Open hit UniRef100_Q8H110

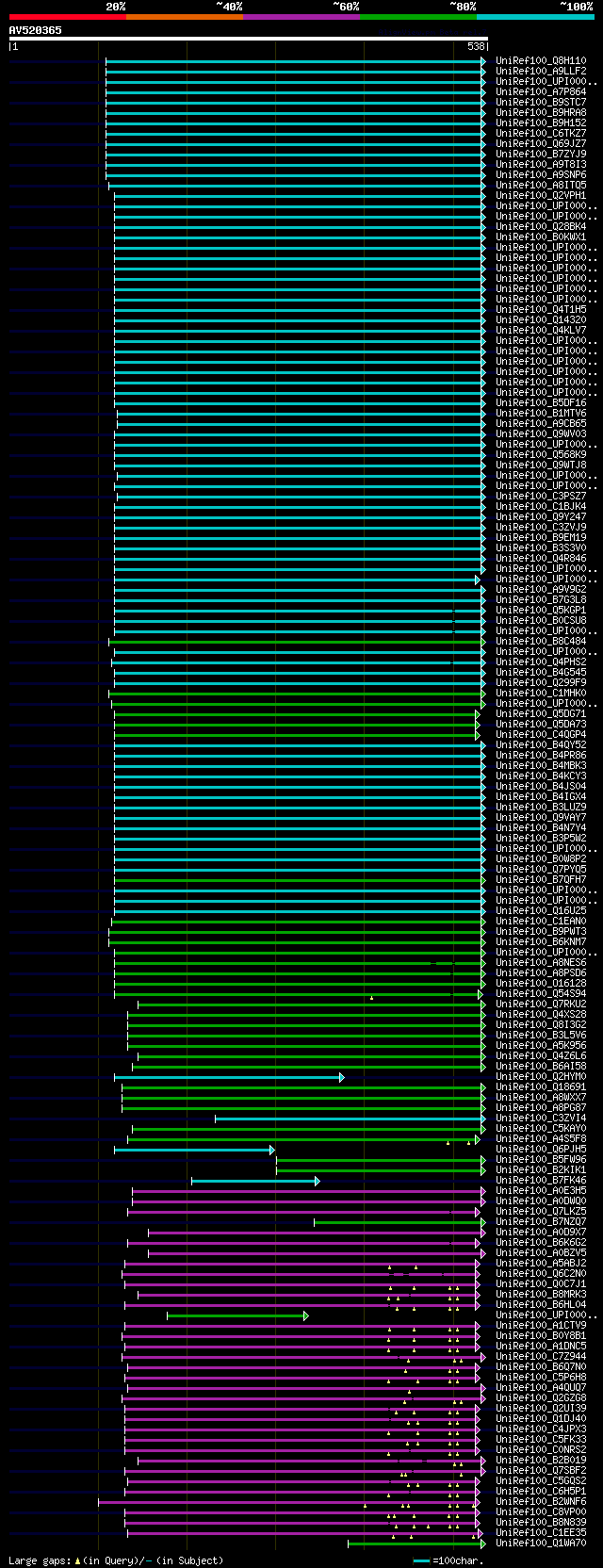pos(541,61)
